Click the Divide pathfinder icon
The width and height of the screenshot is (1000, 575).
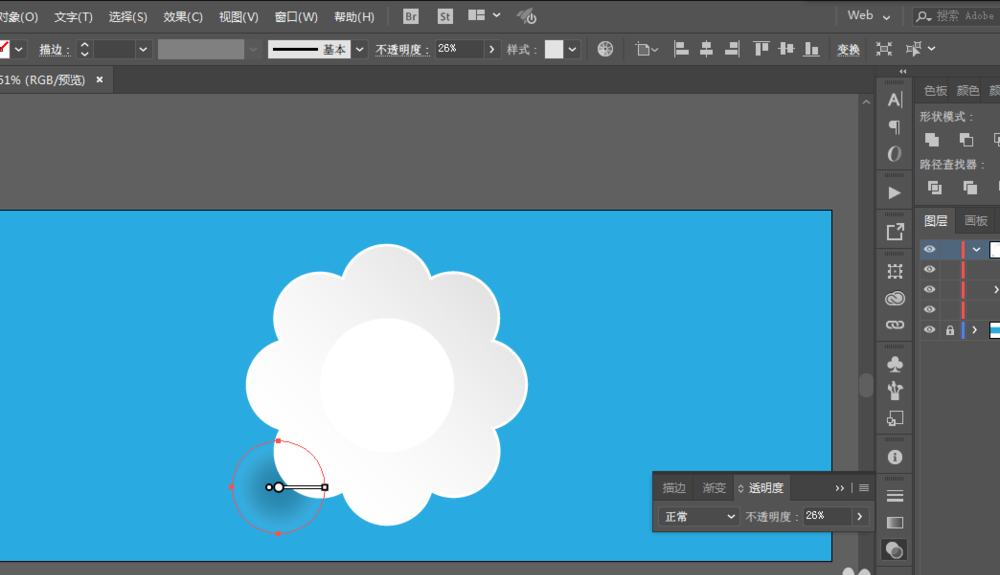pos(935,187)
